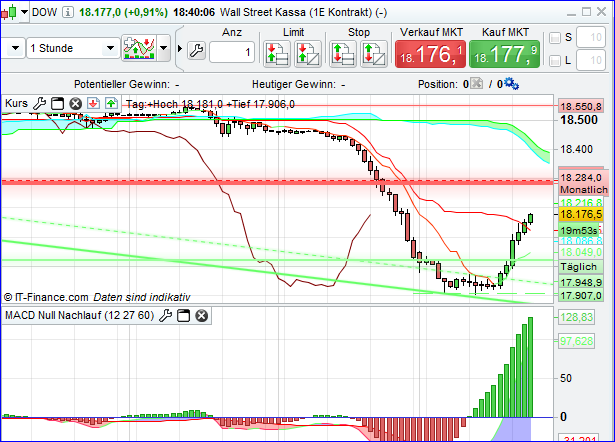The width and height of the screenshot is (615, 442).
Task: Click the Täglich level label
Action: 579,267
